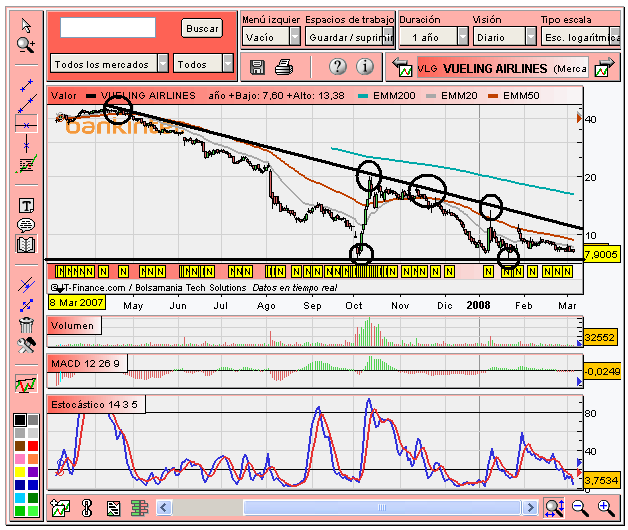Go to next security with right arrow
Image resolution: width=628 pixels, height=530 pixels.
point(605,67)
